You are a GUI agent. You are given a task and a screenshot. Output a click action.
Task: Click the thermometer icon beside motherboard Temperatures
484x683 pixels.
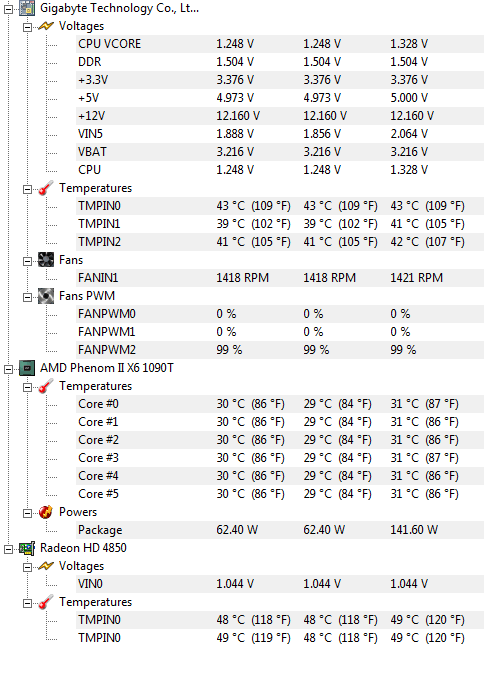pos(46,188)
